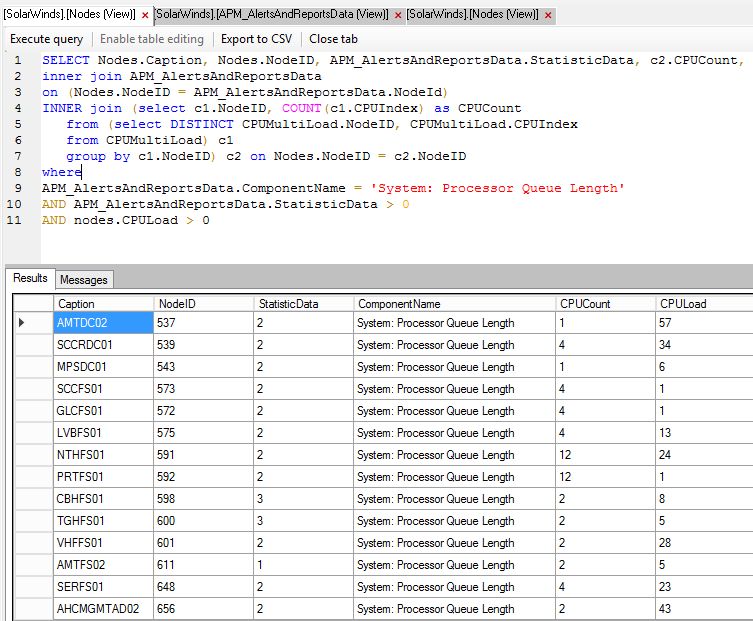
Task: Select the Results tab
Action: (x=30, y=279)
